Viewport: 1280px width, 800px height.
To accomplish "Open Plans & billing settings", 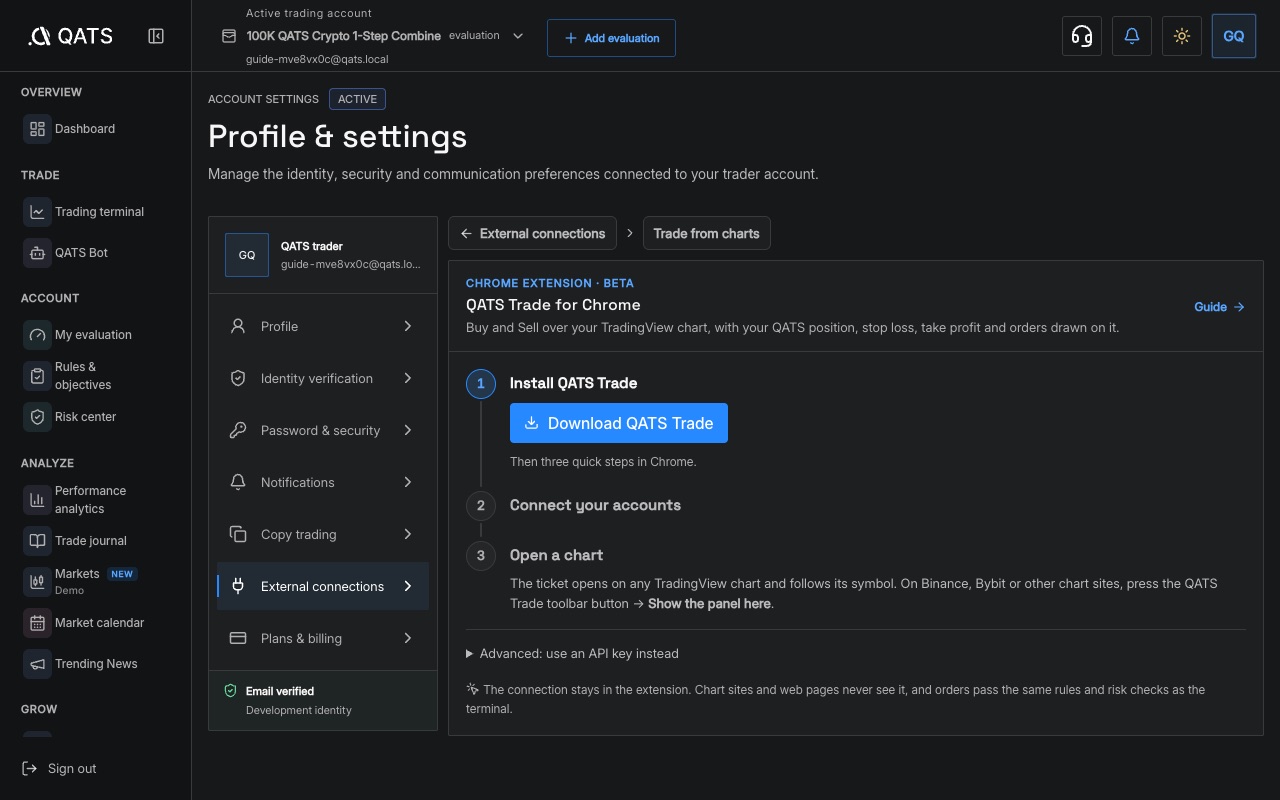I will click(x=323, y=638).
